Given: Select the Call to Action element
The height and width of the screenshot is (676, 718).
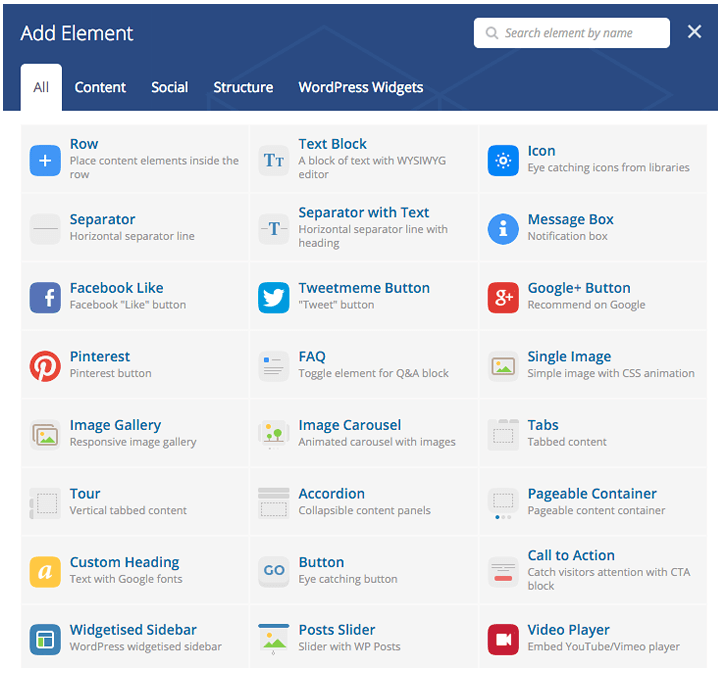Looking at the screenshot, I should [x=571, y=556].
